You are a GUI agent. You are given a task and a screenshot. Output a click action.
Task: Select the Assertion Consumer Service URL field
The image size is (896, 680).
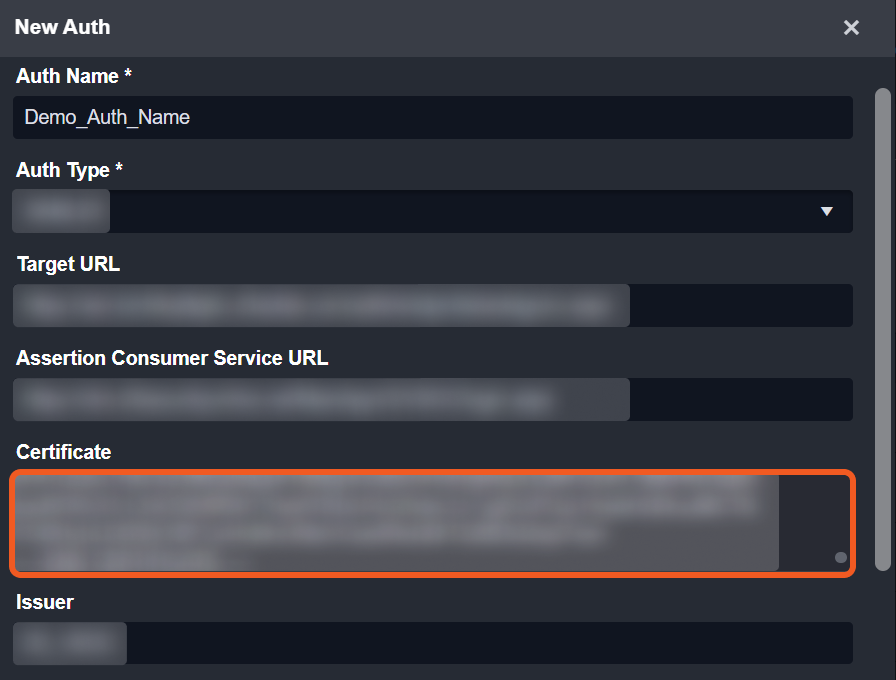point(740,399)
